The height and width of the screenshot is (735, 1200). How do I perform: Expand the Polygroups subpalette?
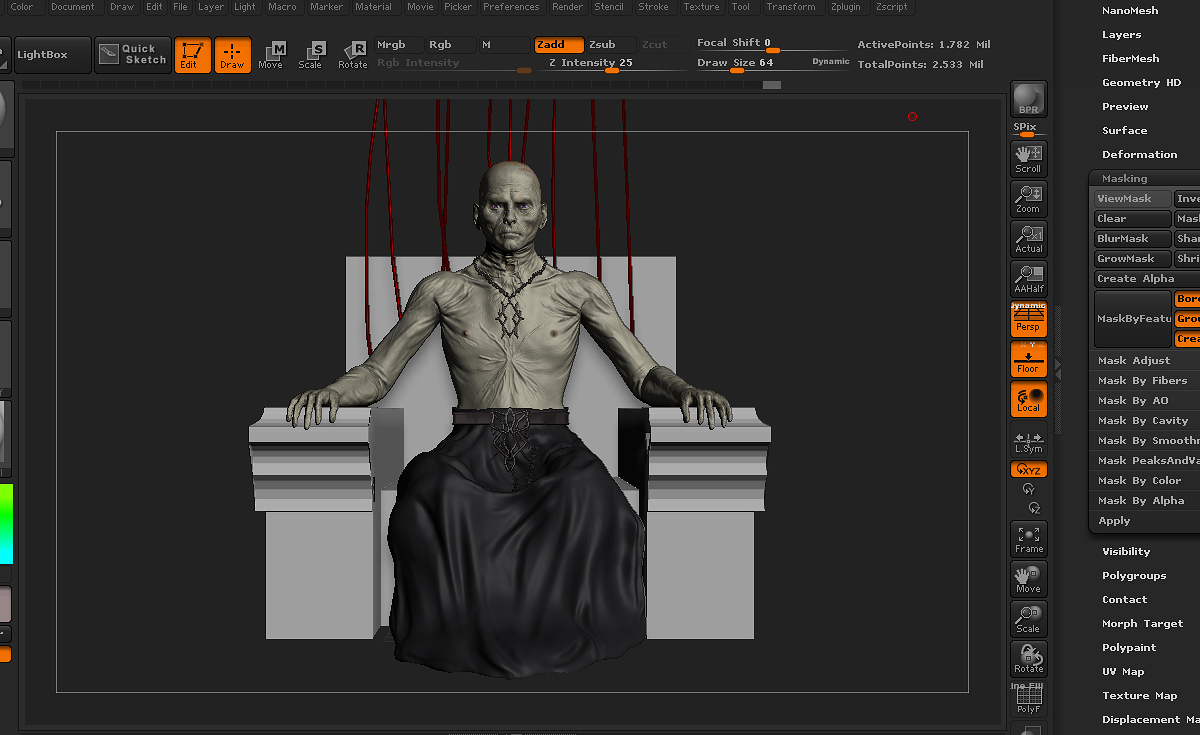pyautogui.click(x=1134, y=576)
